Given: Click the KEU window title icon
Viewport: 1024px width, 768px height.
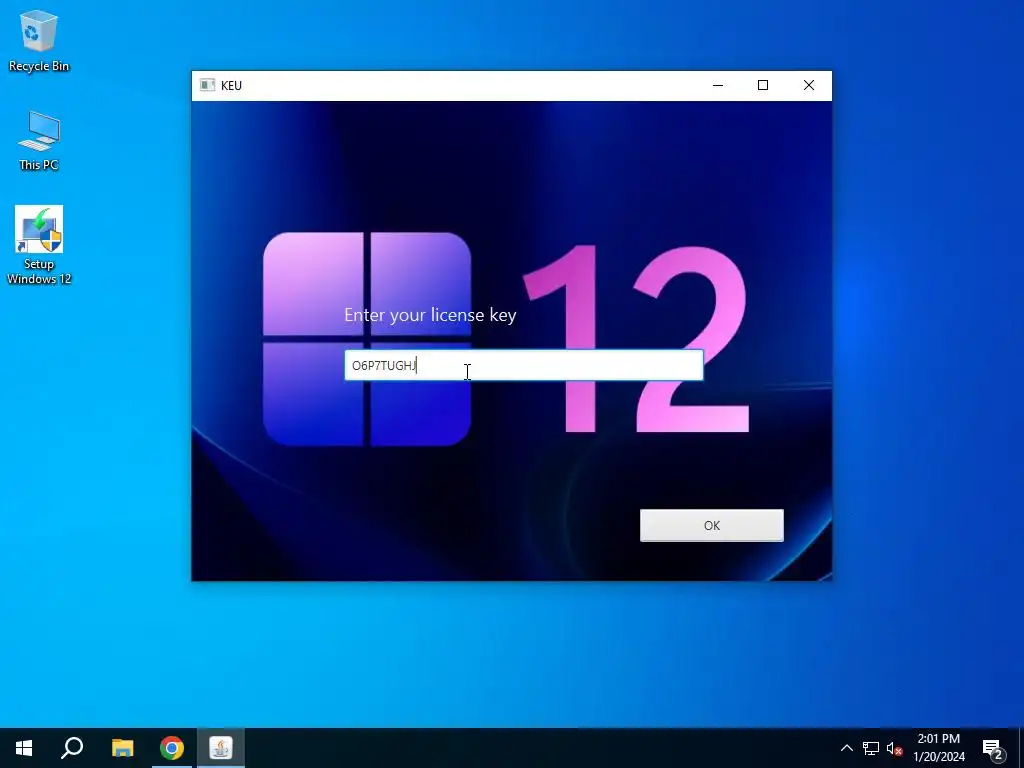Looking at the screenshot, I should point(207,86).
